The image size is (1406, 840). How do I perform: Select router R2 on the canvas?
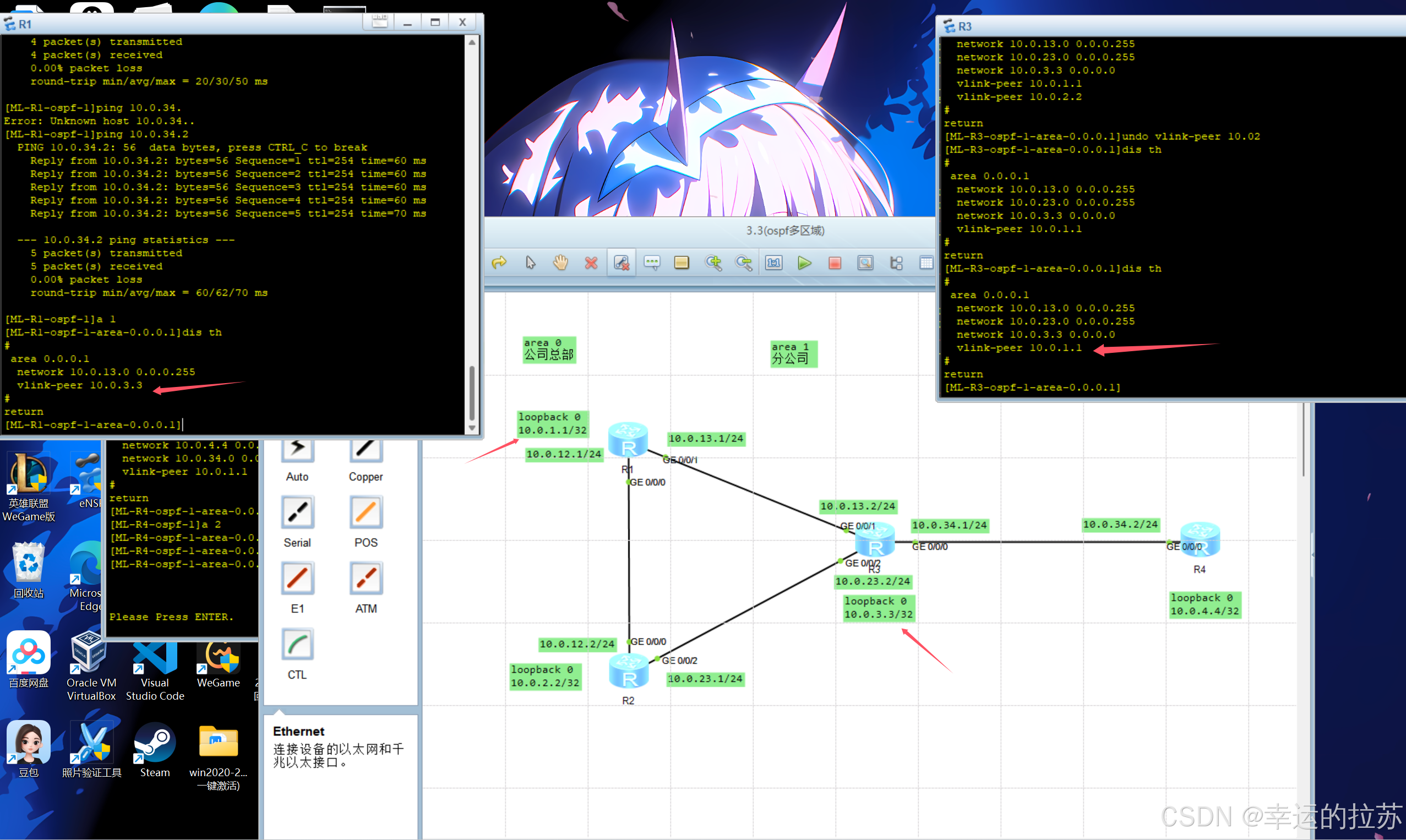(628, 672)
